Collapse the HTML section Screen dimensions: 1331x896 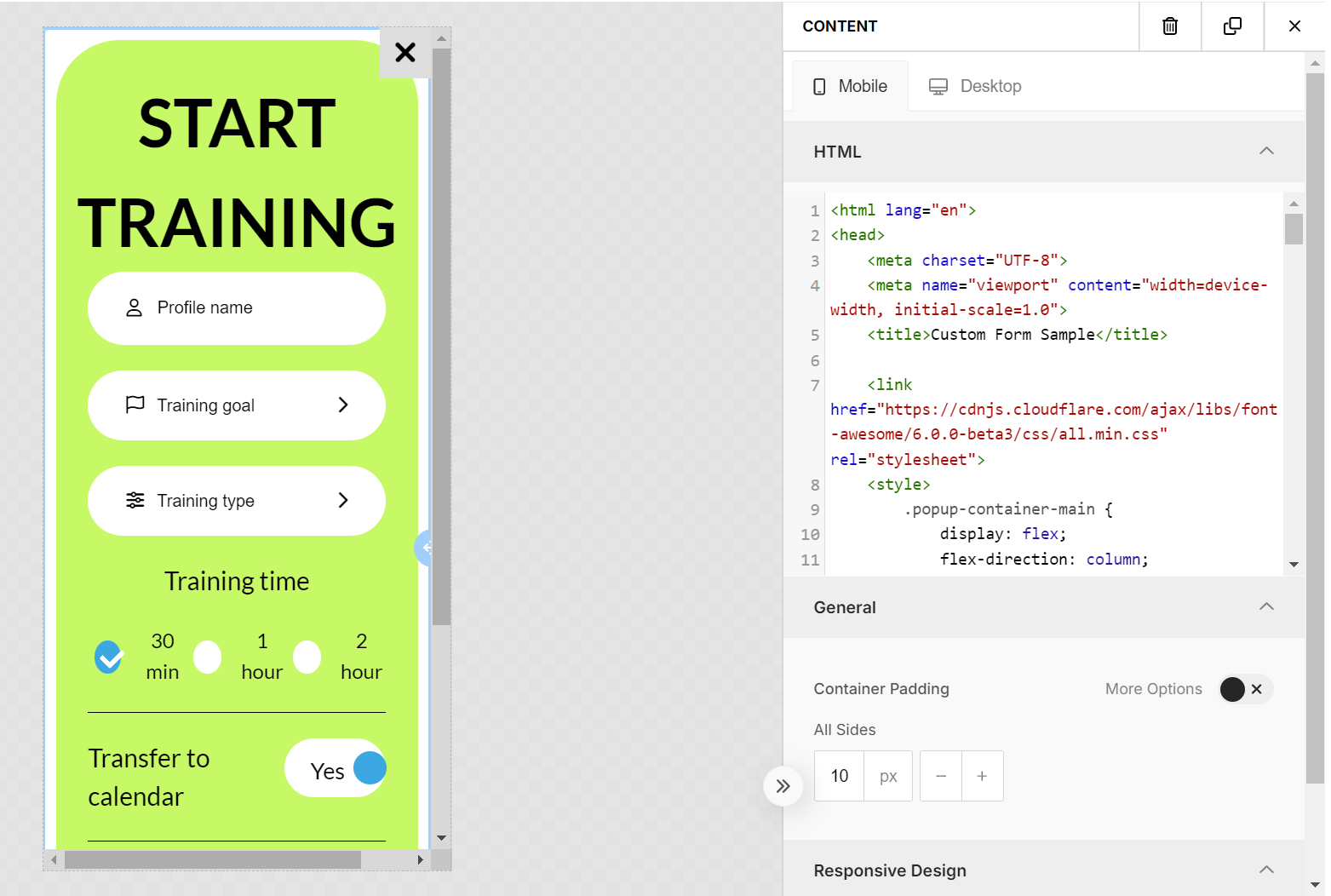pos(1266,152)
